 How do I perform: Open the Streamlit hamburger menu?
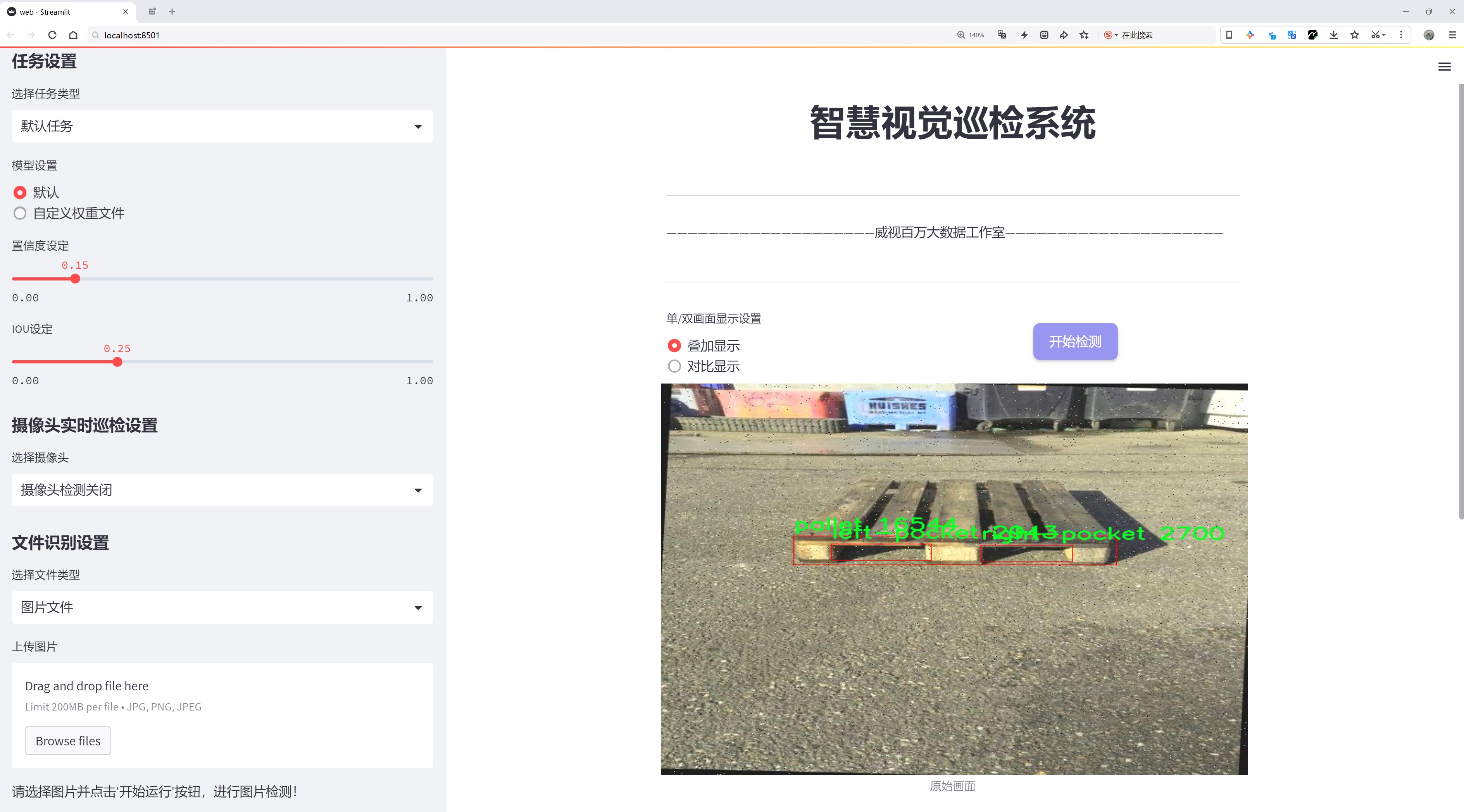pyautogui.click(x=1444, y=67)
